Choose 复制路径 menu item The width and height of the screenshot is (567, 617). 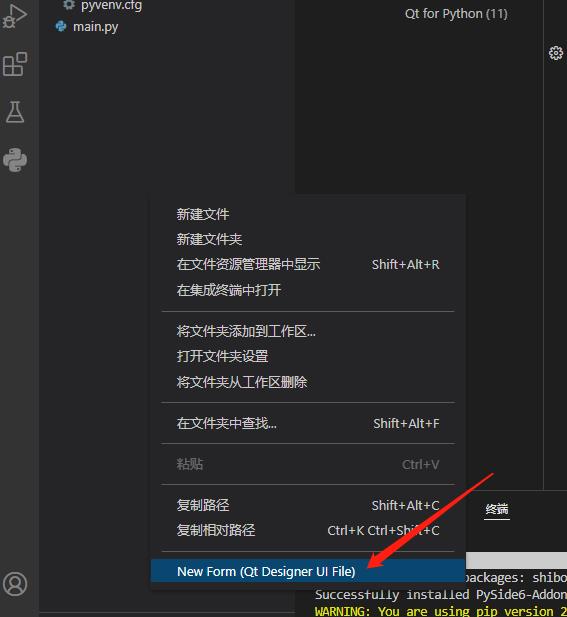coord(308,505)
